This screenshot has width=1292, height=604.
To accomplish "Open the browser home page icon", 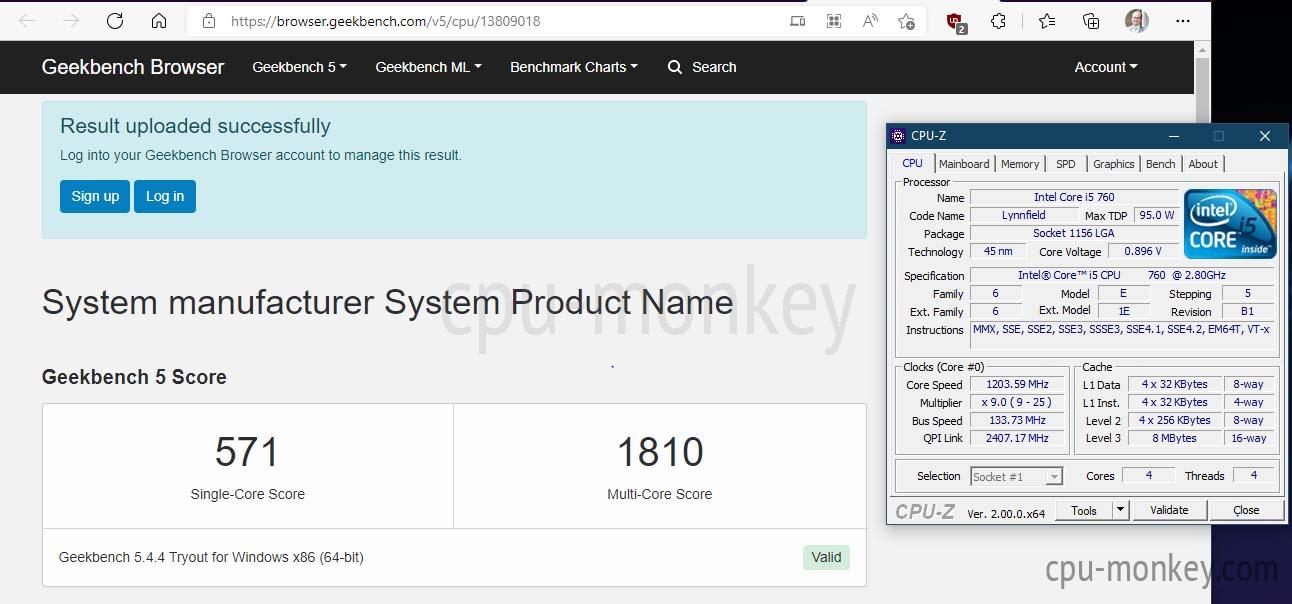I will pyautogui.click(x=159, y=21).
